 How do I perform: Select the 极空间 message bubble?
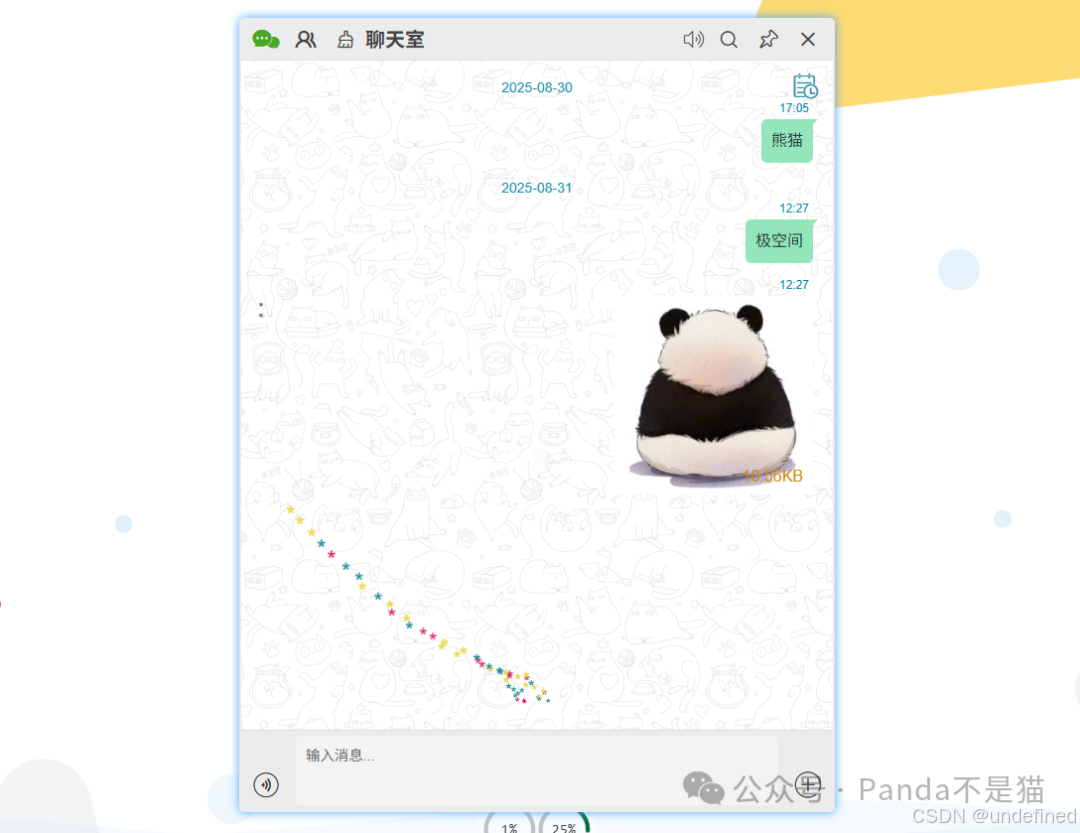779,240
